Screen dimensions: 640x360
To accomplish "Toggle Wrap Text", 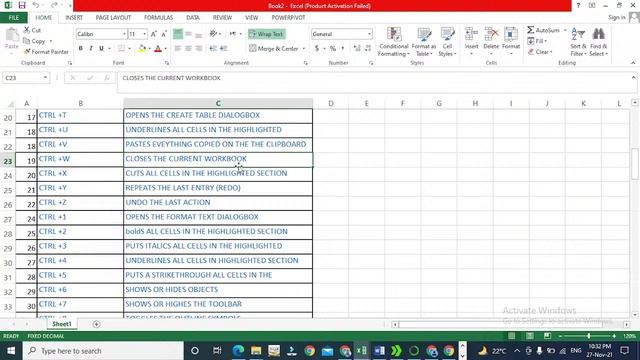I will click(267, 34).
